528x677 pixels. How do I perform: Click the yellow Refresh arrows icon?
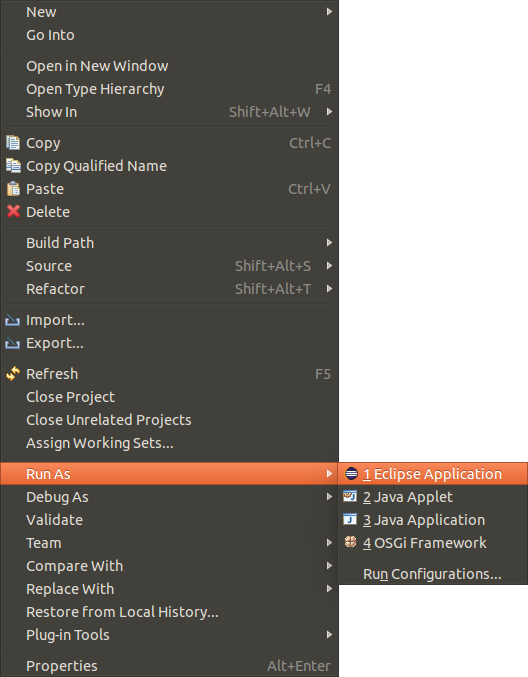(x=13, y=373)
